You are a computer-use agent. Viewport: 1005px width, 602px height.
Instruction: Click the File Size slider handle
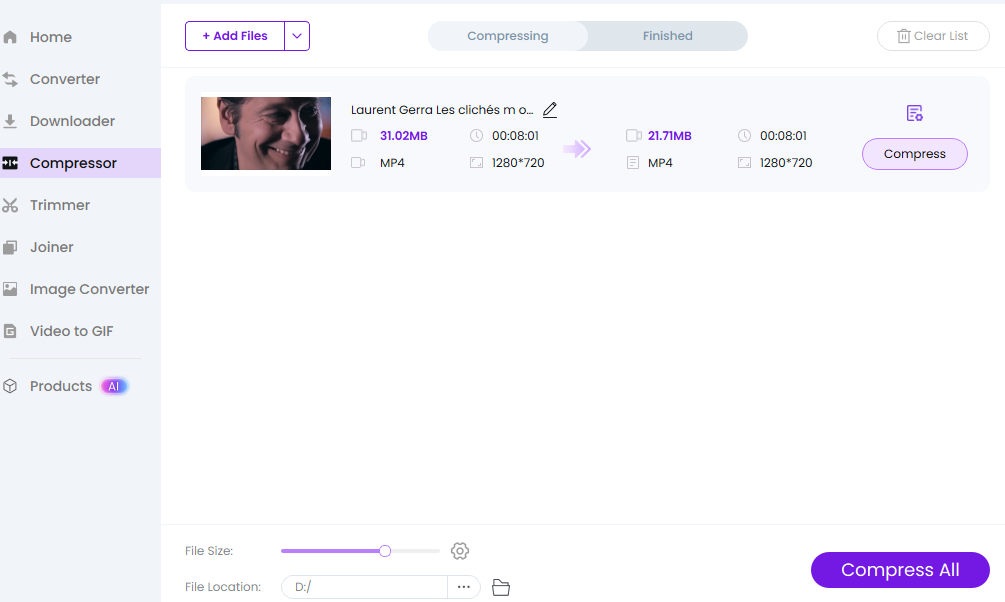click(x=385, y=551)
